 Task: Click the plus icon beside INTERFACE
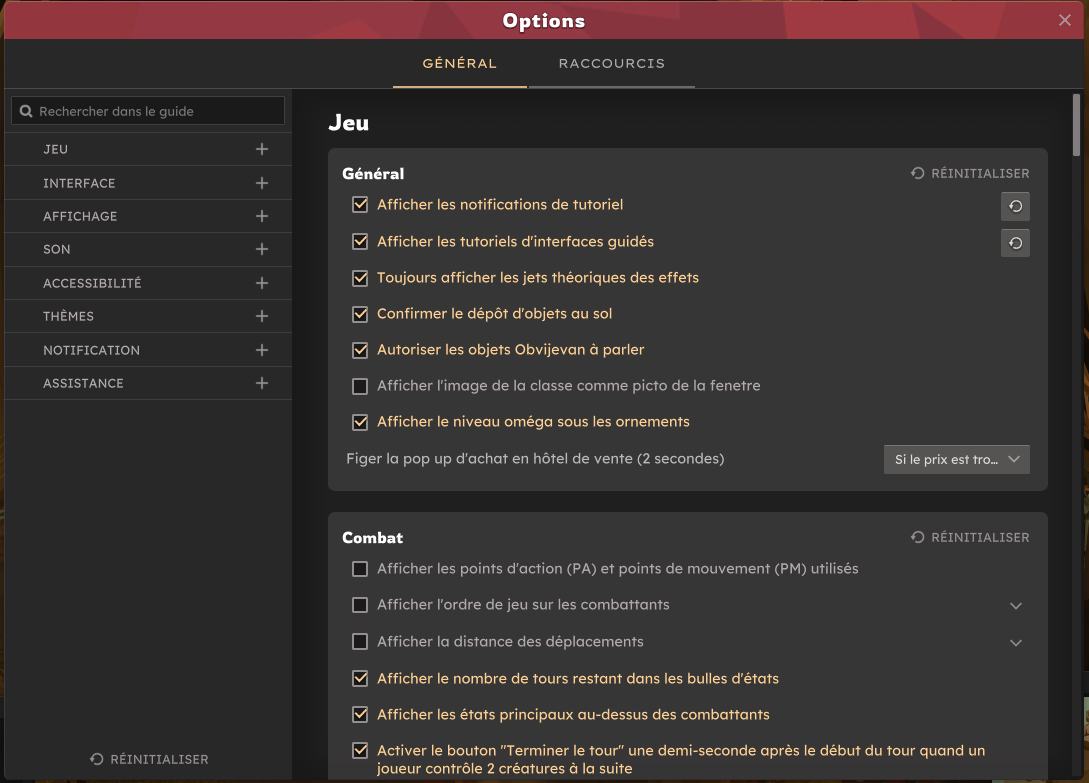[x=262, y=183]
